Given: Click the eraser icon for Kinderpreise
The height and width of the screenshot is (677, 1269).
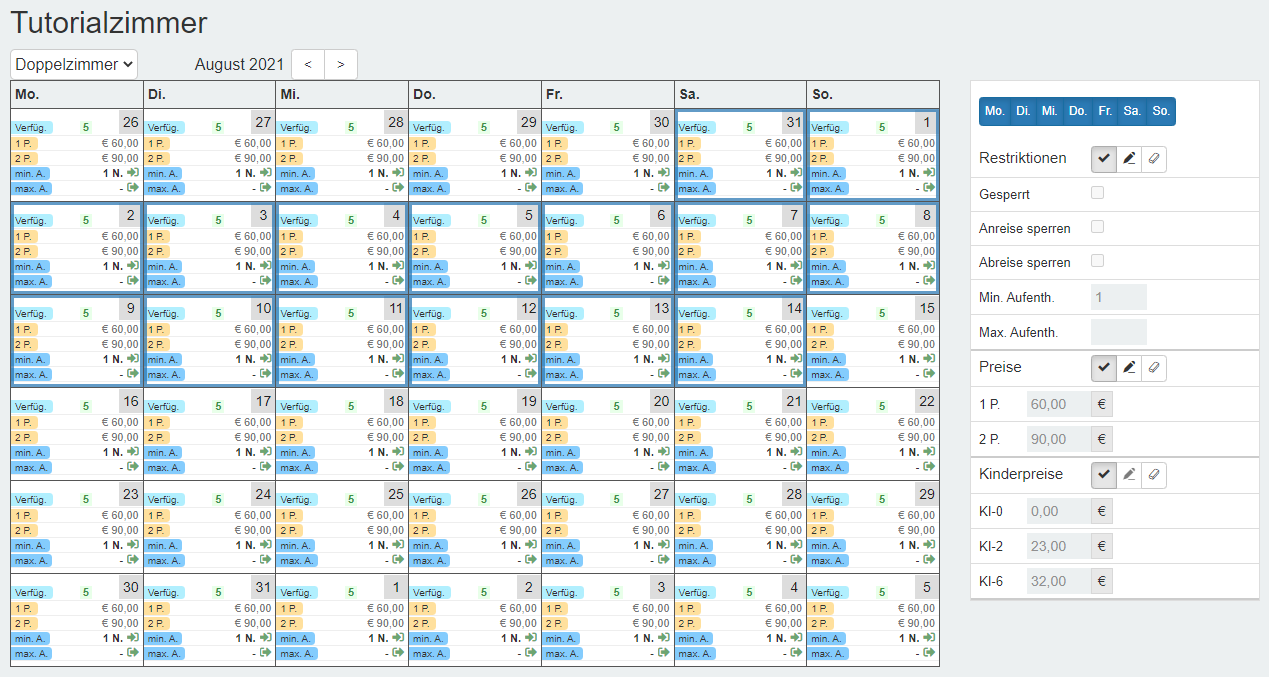Looking at the screenshot, I should click(x=1154, y=474).
